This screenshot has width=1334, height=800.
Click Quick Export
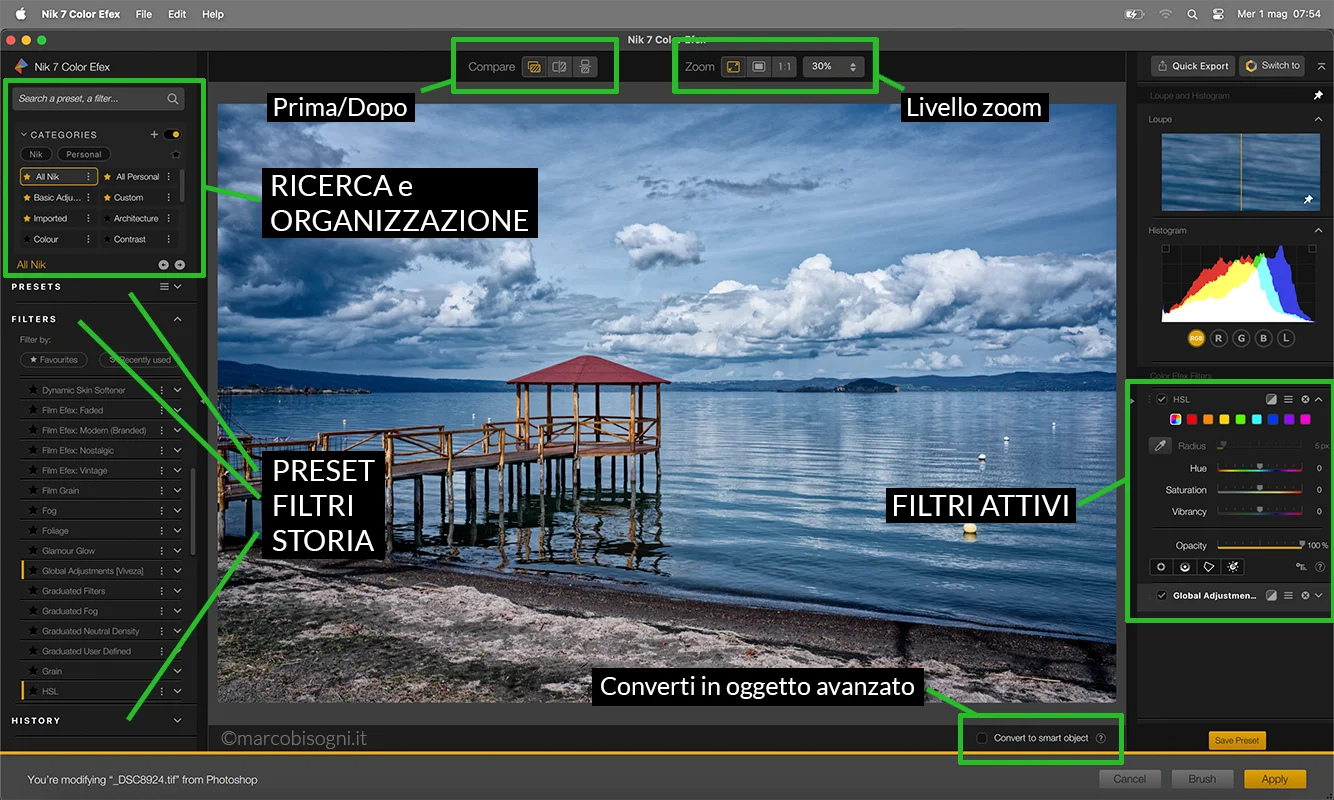1192,66
